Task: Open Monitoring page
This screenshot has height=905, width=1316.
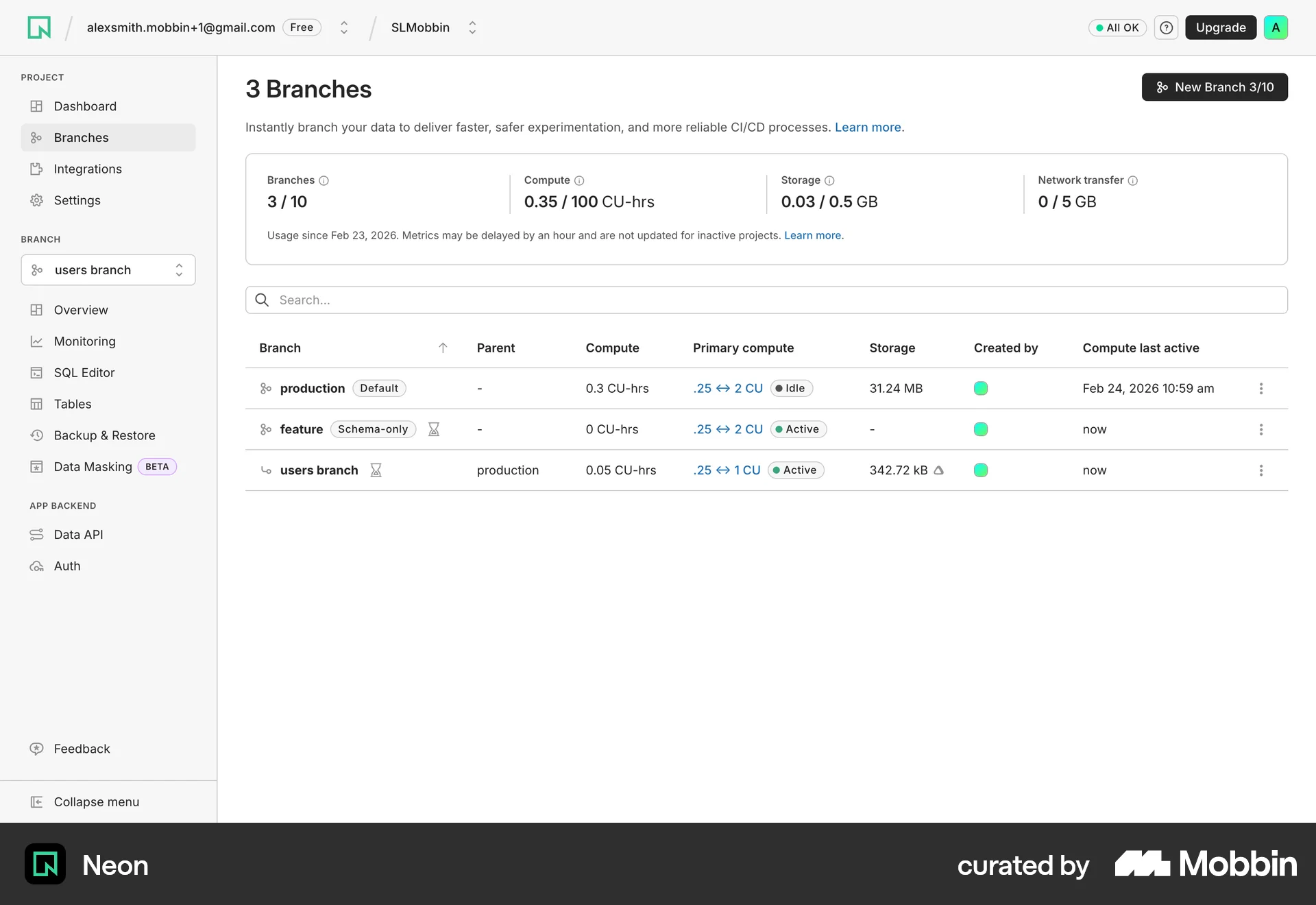Action: 108,341
